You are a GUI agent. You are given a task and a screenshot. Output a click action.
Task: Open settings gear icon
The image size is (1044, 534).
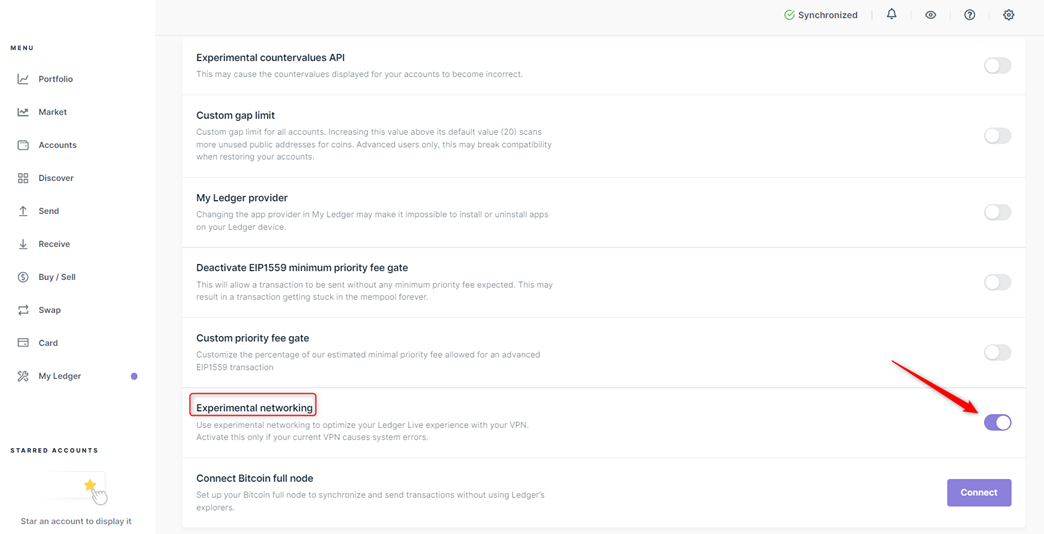(x=1008, y=15)
